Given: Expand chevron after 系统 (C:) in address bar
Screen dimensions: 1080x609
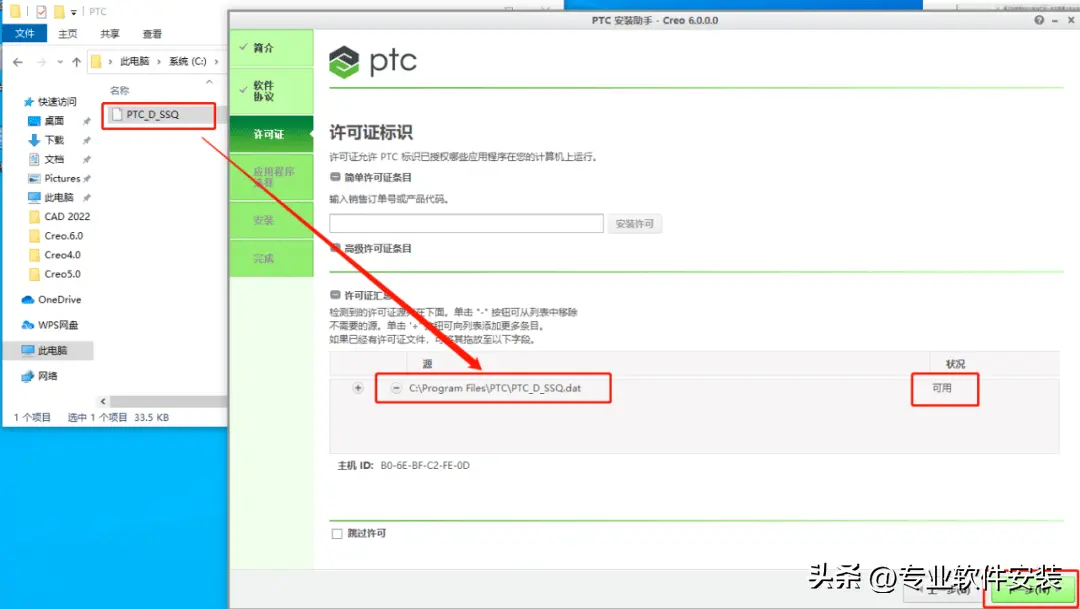Looking at the screenshot, I should [x=217, y=62].
